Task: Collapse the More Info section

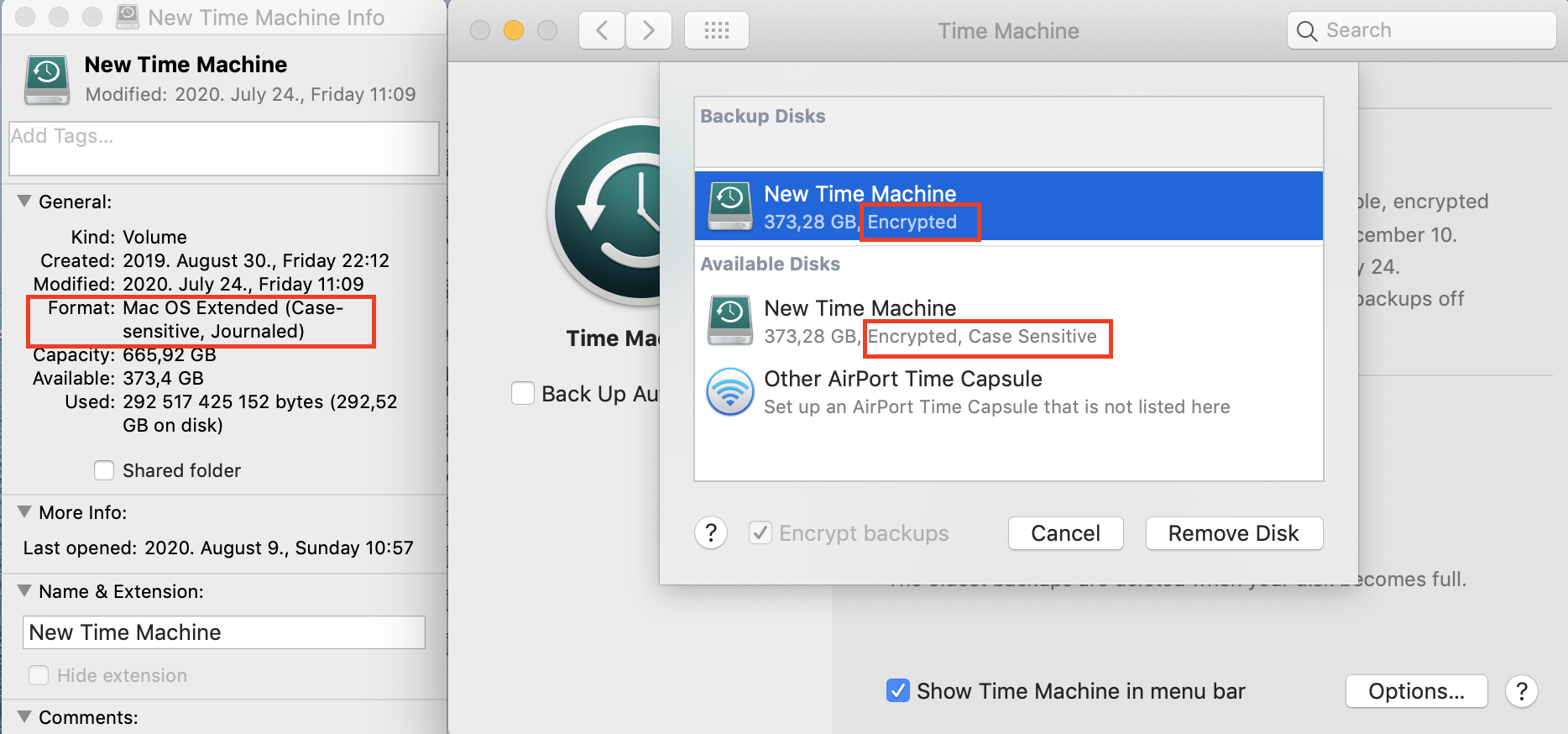Action: coord(24,511)
